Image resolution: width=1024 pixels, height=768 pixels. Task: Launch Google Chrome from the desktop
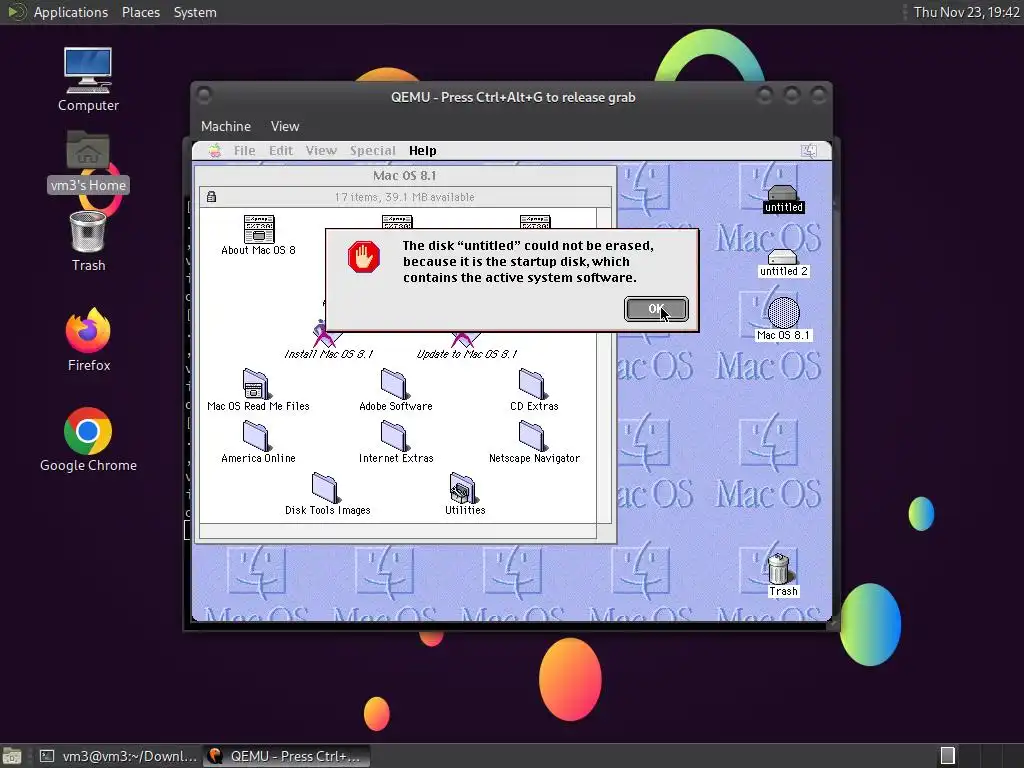point(88,440)
